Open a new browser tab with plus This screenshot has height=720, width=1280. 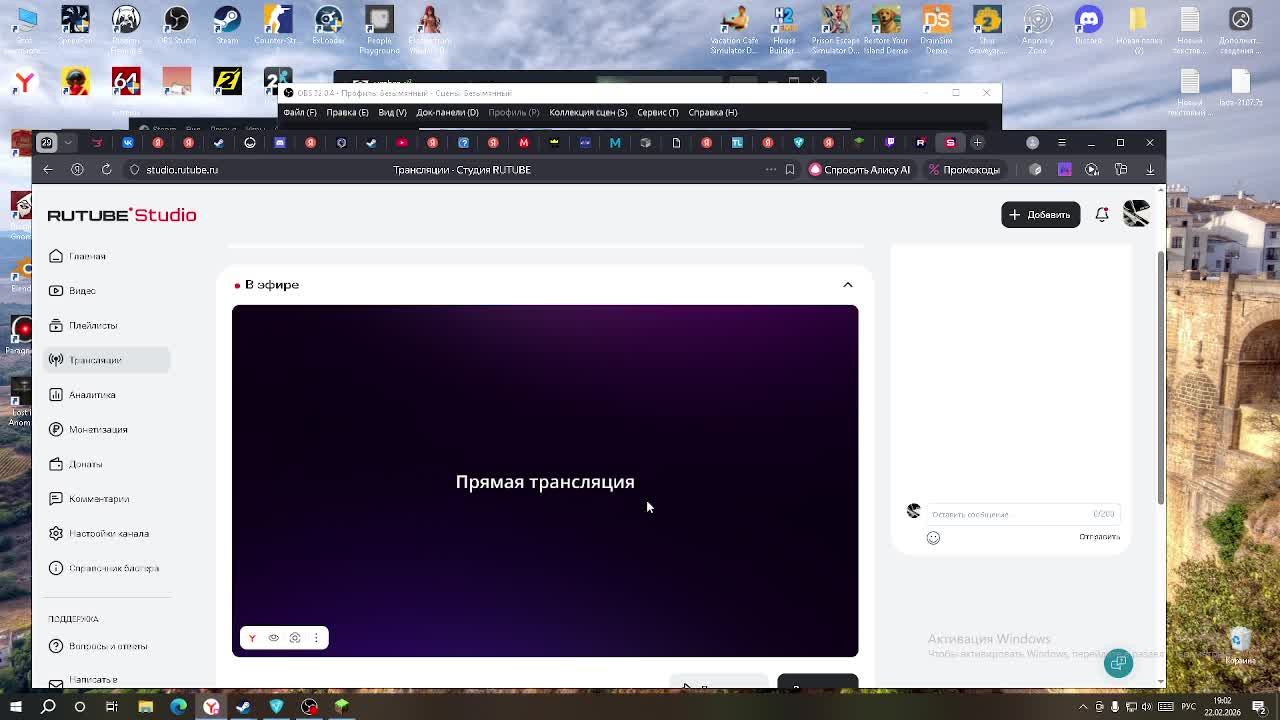click(x=978, y=143)
